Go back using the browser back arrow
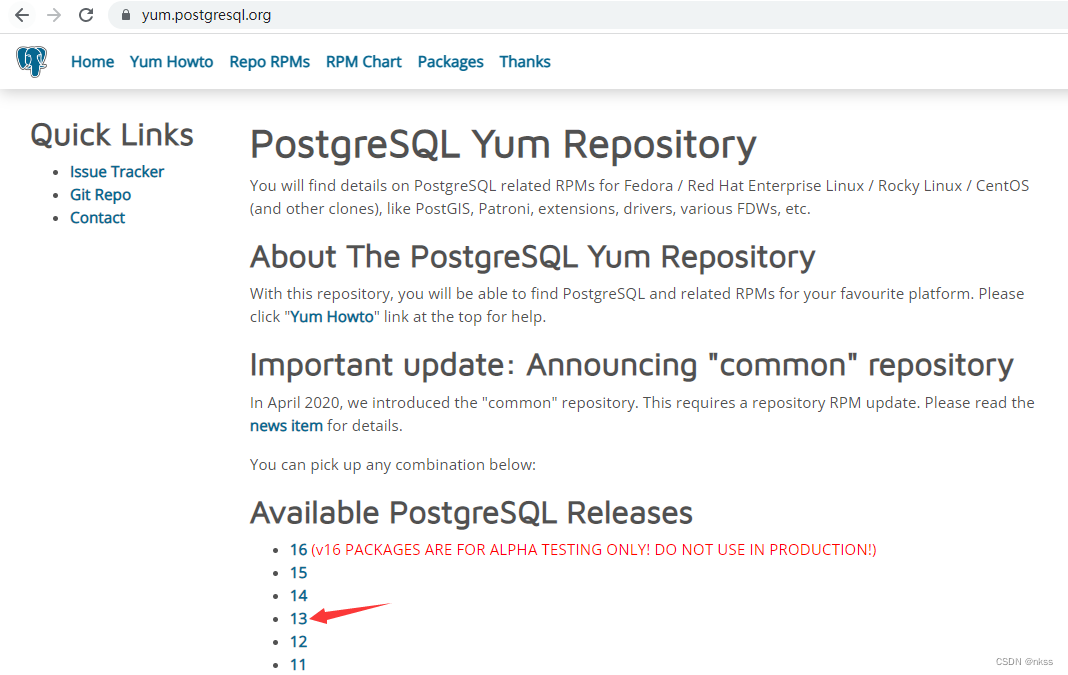 22,15
